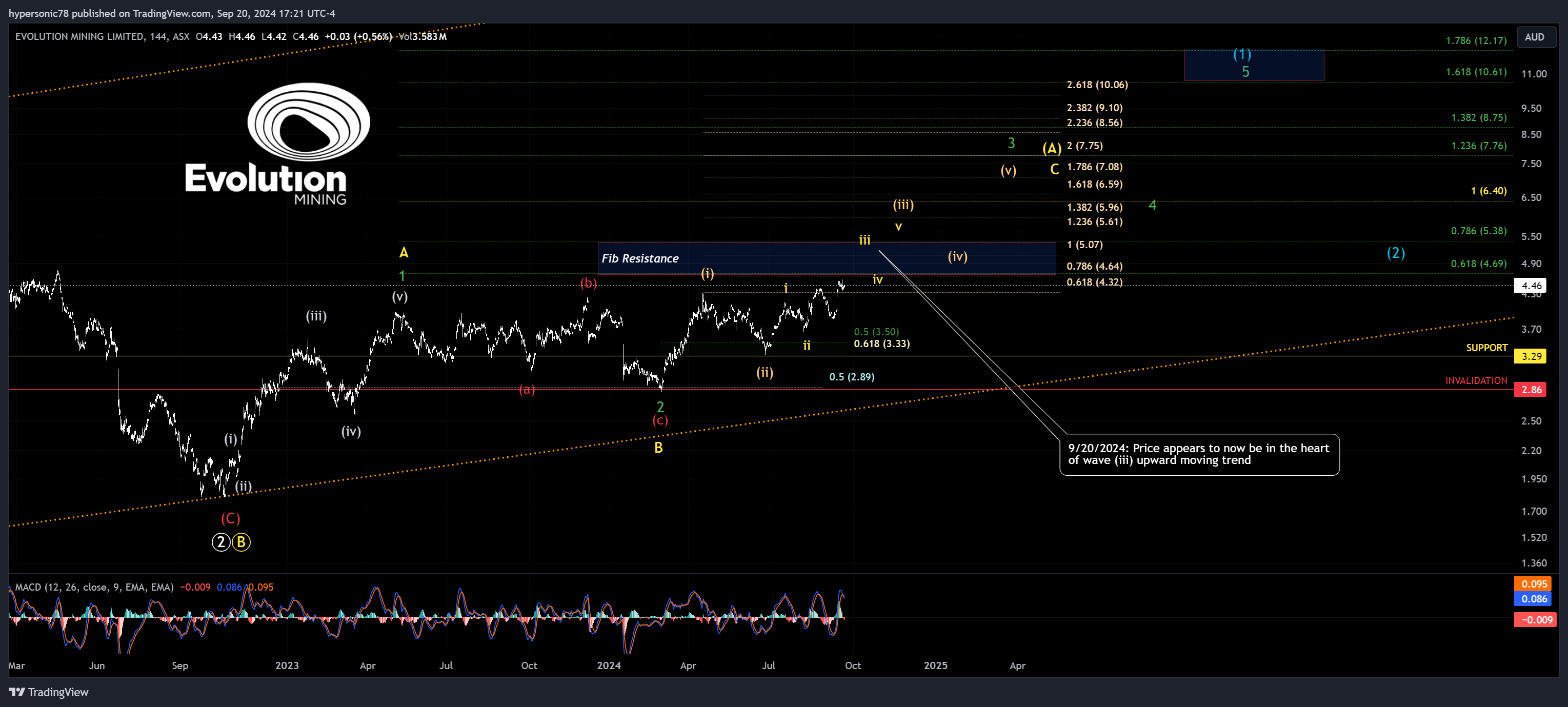1568x707 pixels.
Task: Click the blue (2) wave label
Action: [x=1396, y=252]
